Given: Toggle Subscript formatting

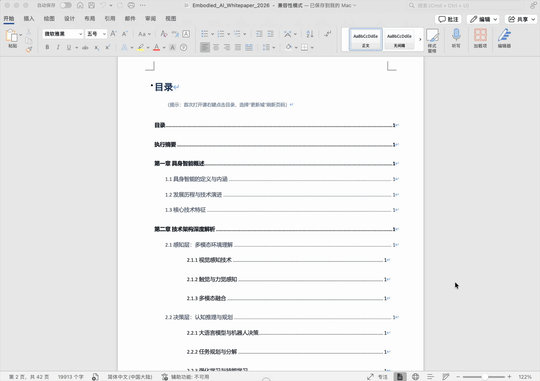Looking at the screenshot, I should coord(97,47).
